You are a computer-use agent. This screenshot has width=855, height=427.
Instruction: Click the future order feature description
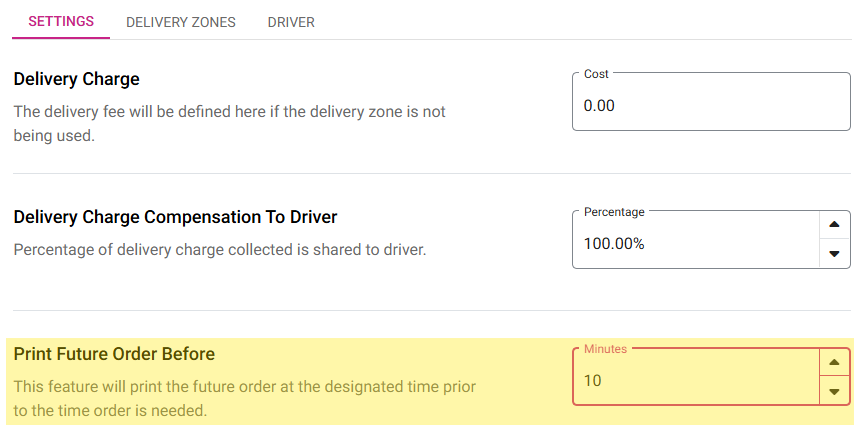[x=244, y=398]
